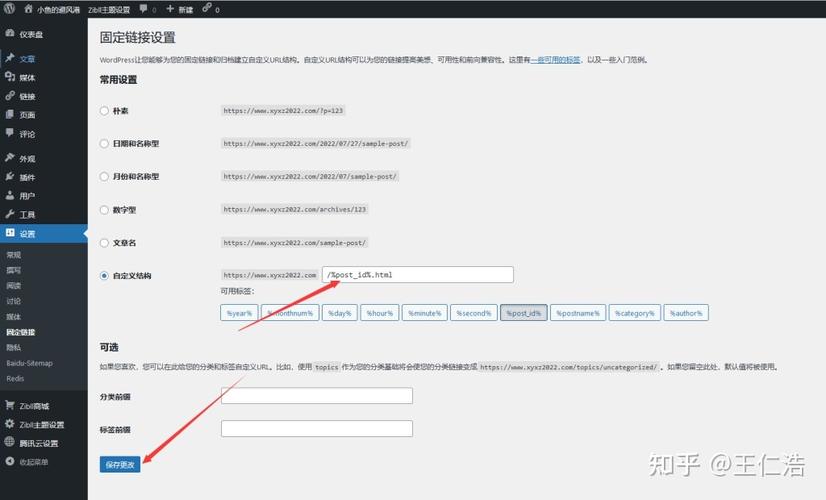Click the 文章 pin icon in sidebar
The height and width of the screenshot is (500, 826).
9,58
